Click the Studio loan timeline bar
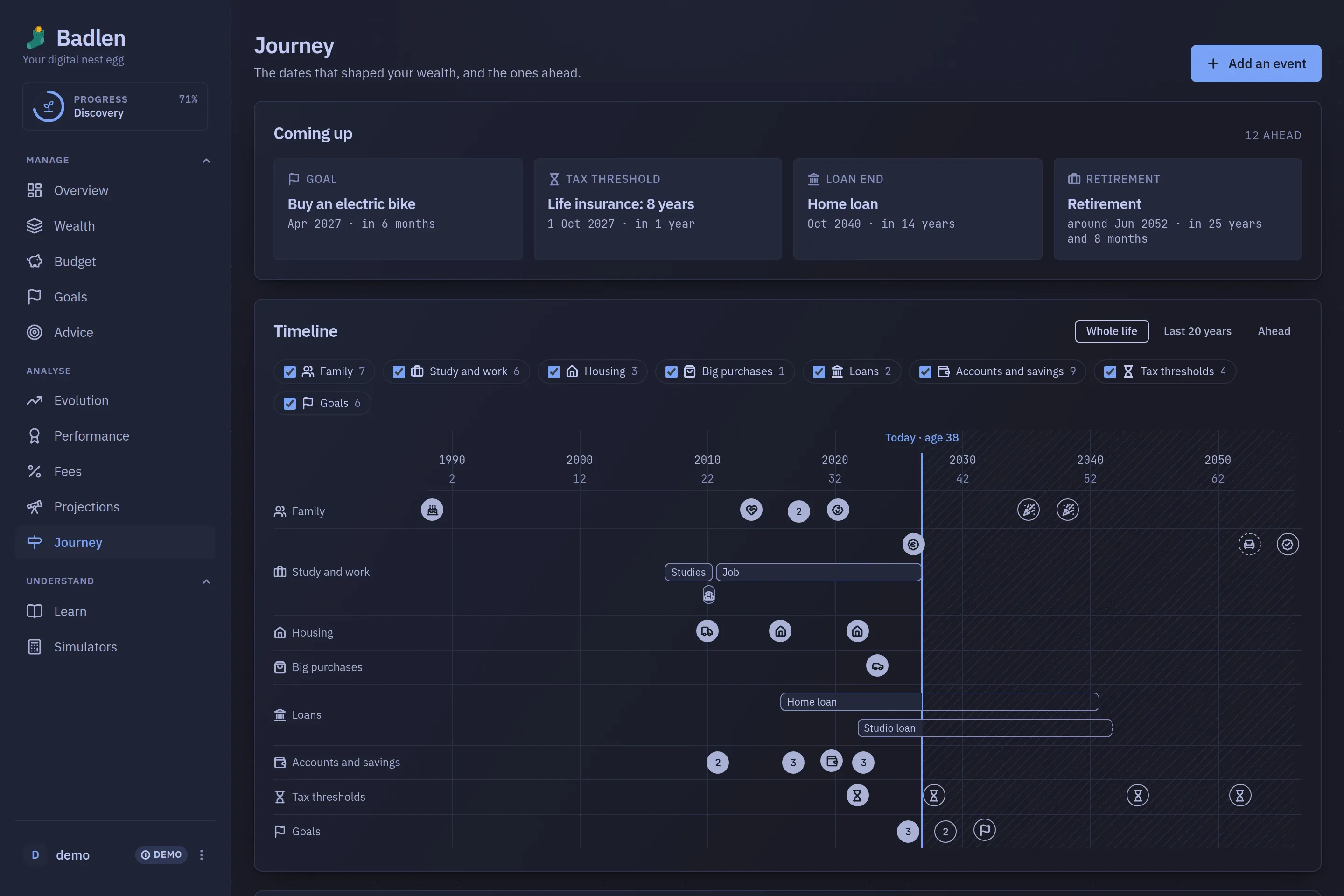 (x=985, y=728)
